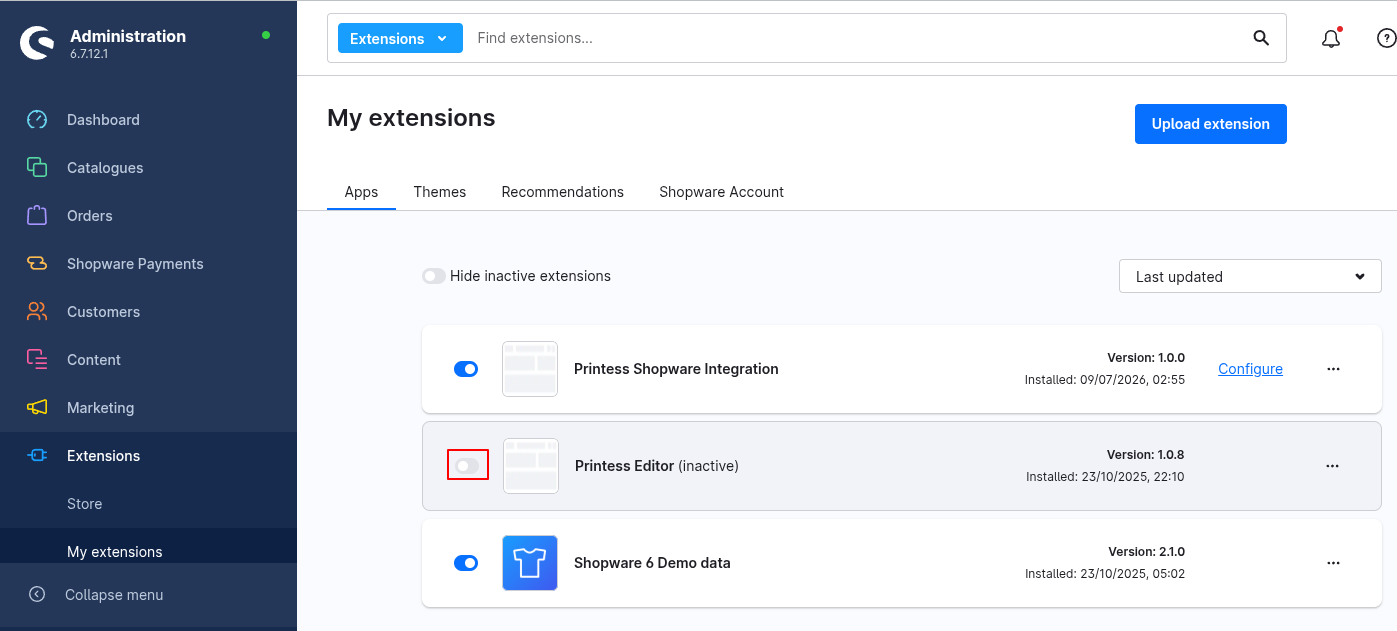Open the Recommendations tab

click(x=563, y=192)
